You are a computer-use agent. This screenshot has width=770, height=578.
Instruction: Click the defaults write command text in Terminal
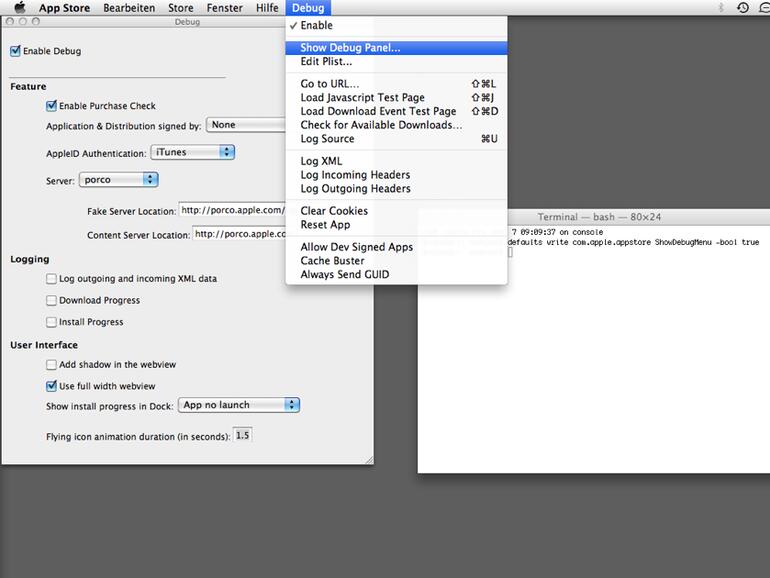pos(633,242)
